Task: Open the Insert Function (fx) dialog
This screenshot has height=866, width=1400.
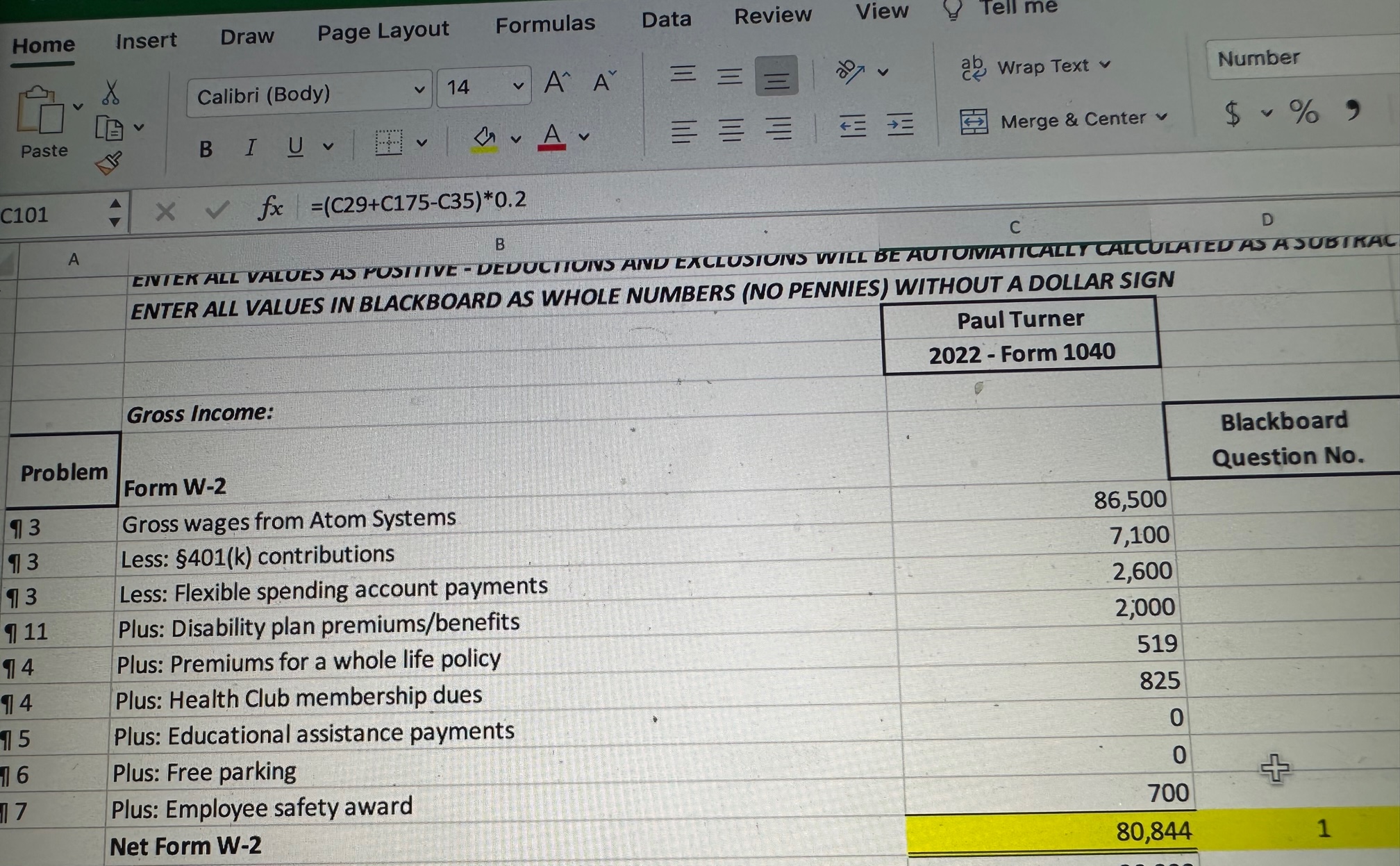Action: point(271,208)
